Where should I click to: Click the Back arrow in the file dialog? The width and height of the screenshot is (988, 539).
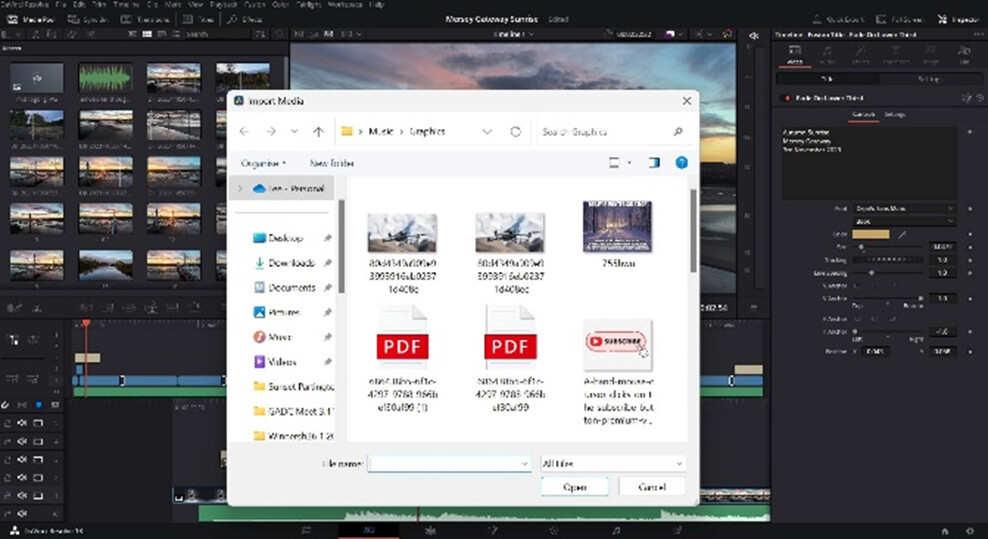tap(244, 131)
